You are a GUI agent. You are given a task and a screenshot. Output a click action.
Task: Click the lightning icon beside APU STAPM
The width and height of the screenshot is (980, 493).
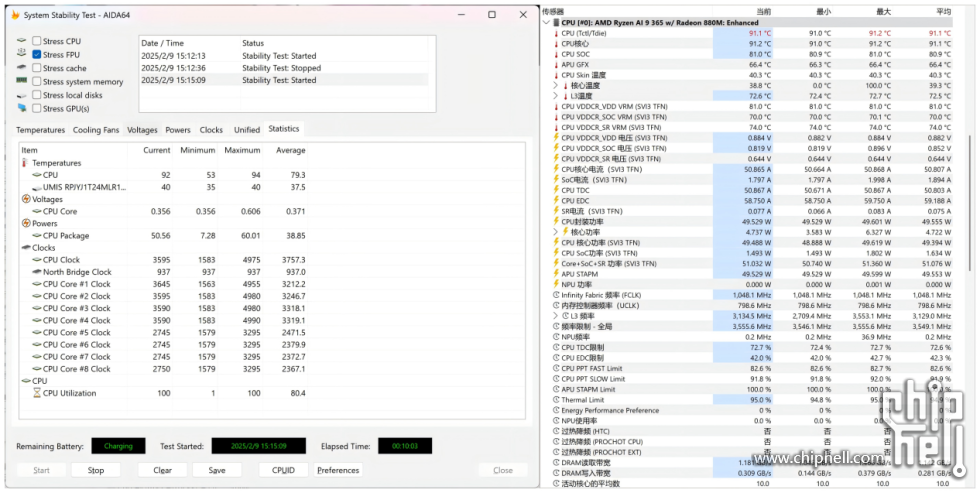(556, 274)
